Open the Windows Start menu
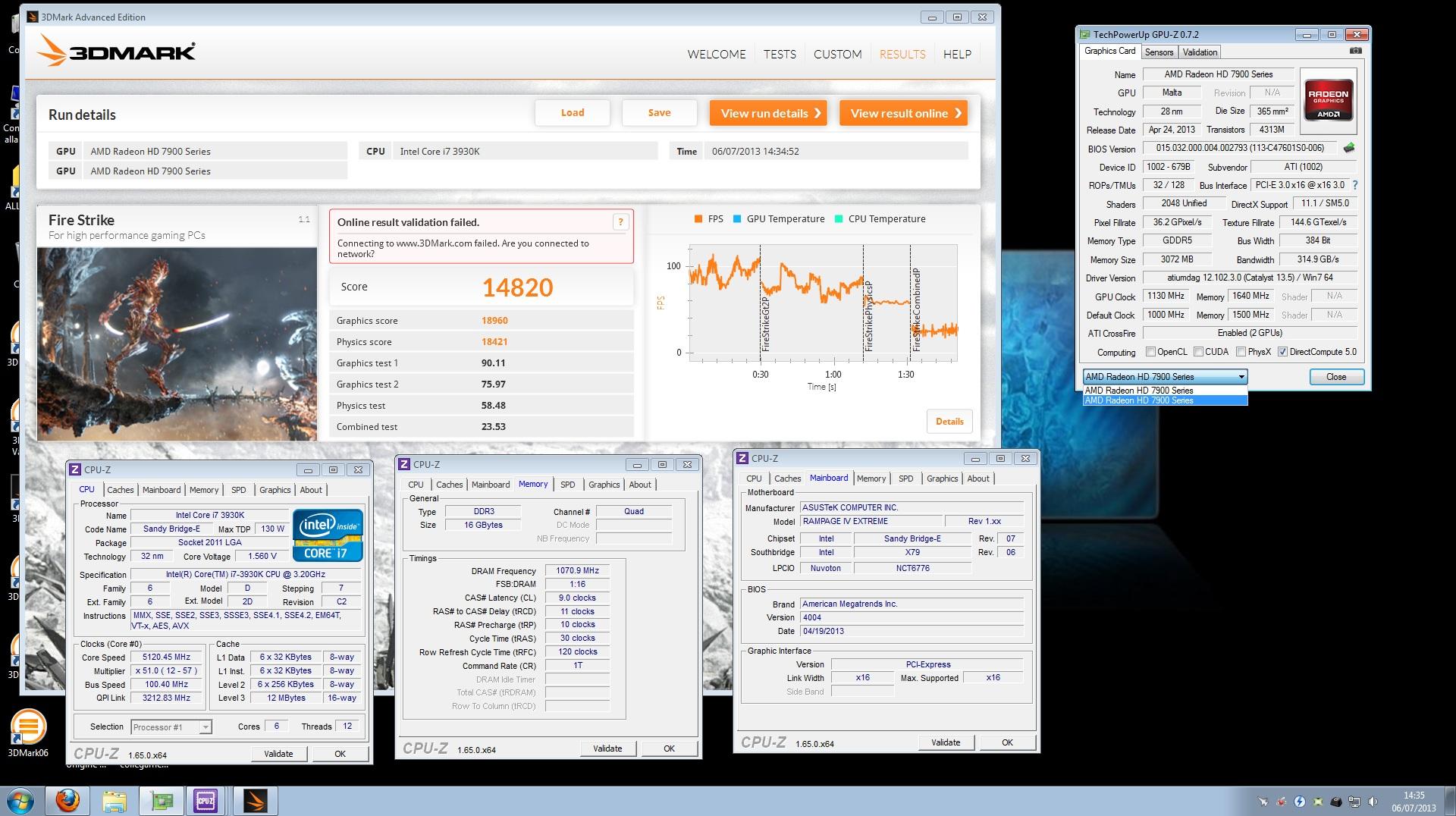The width and height of the screenshot is (1456, 816). (x=20, y=801)
